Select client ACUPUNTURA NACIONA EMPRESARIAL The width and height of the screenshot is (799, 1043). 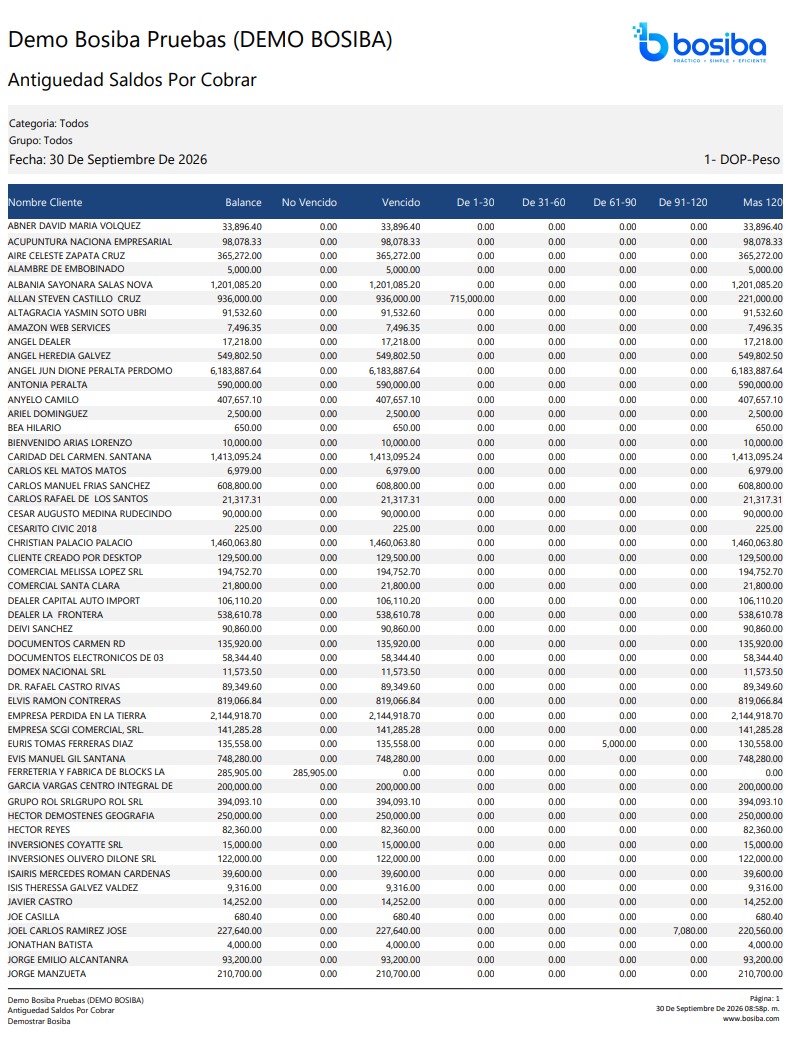pos(90,241)
